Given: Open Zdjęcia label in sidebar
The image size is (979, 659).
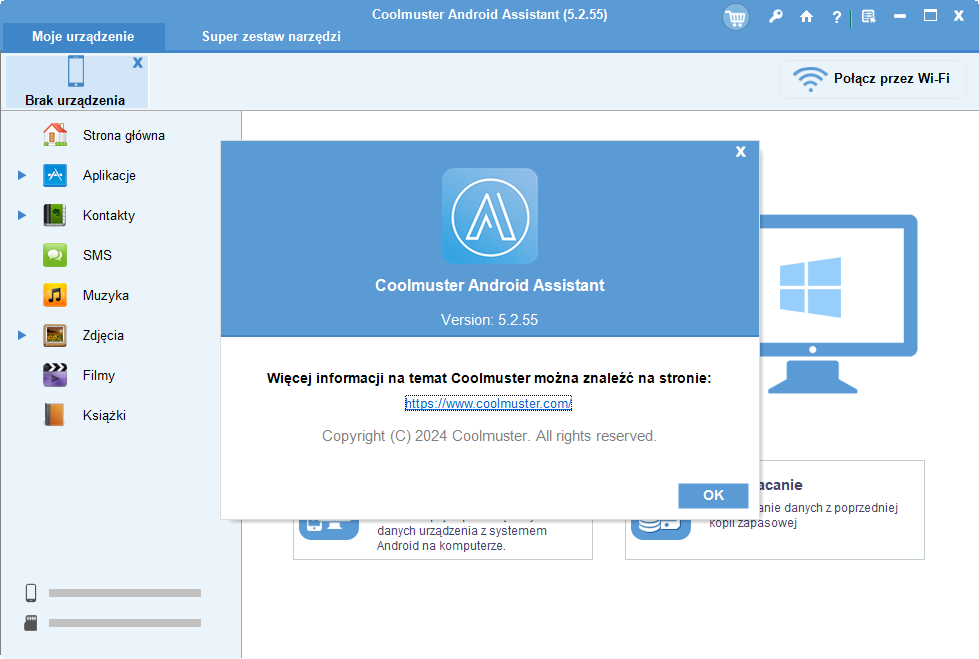Looking at the screenshot, I should click(103, 335).
